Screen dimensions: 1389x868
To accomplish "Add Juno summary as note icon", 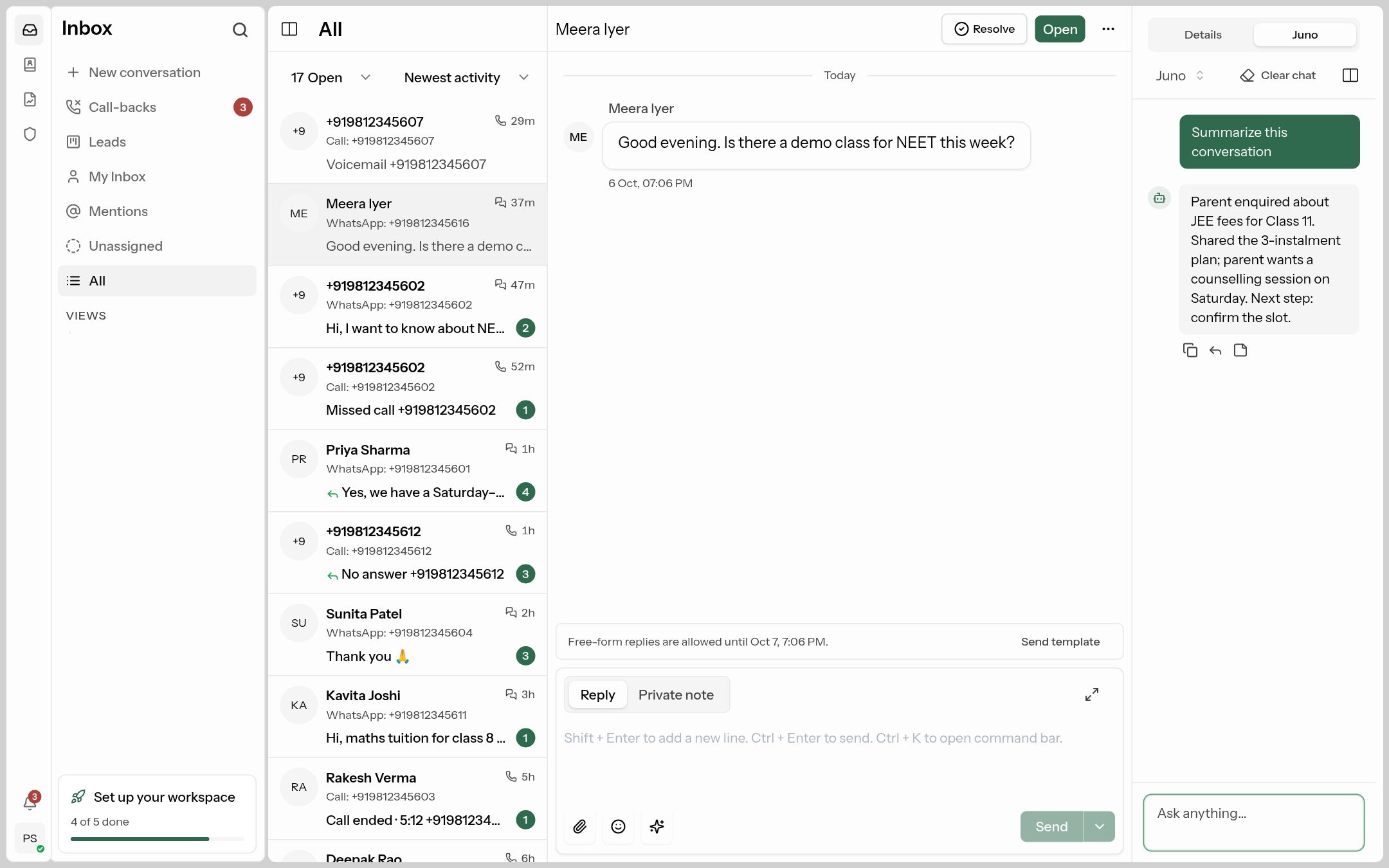I will coord(1240,350).
